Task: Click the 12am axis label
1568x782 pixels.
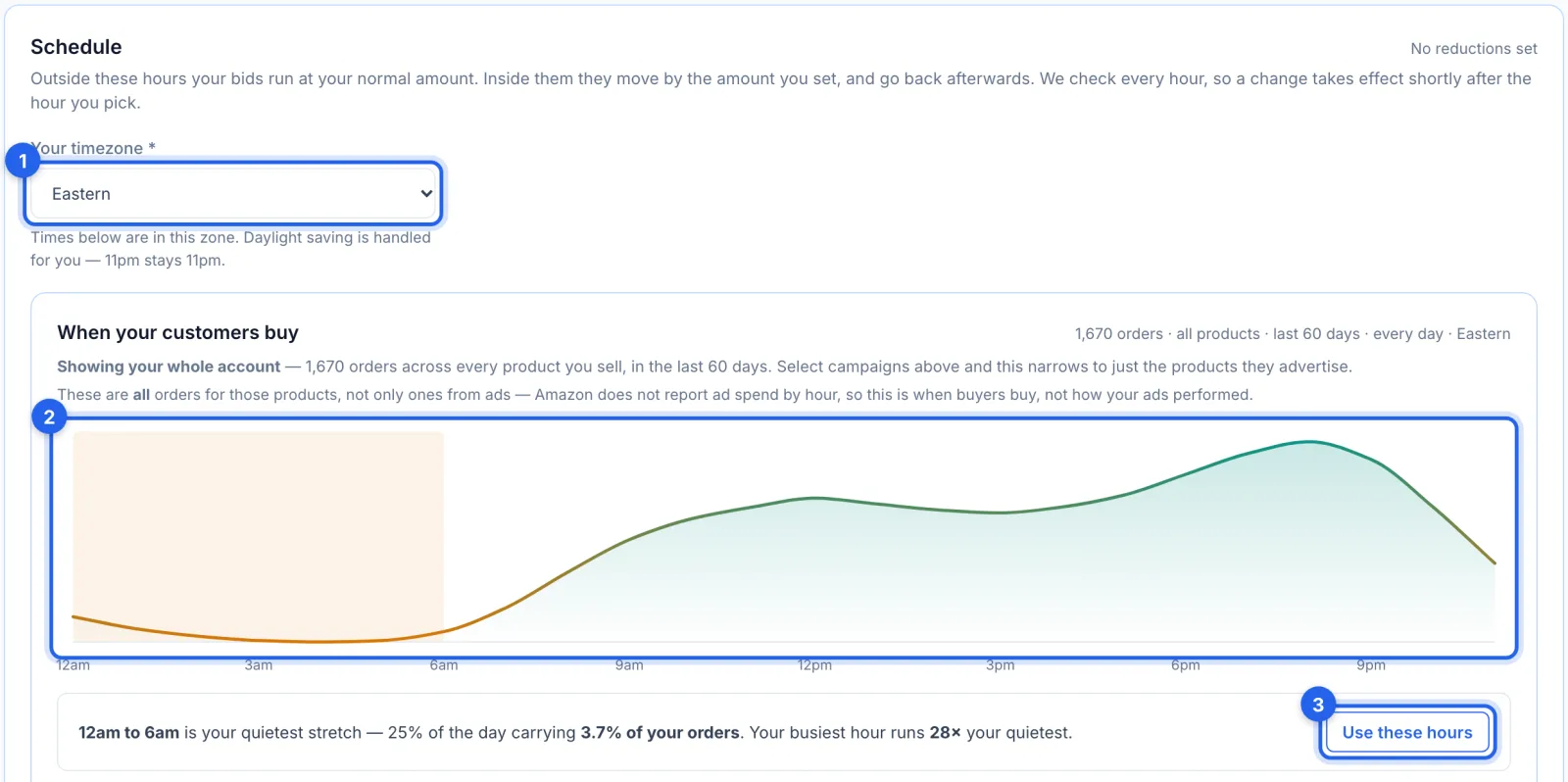Action: pyautogui.click(x=73, y=665)
